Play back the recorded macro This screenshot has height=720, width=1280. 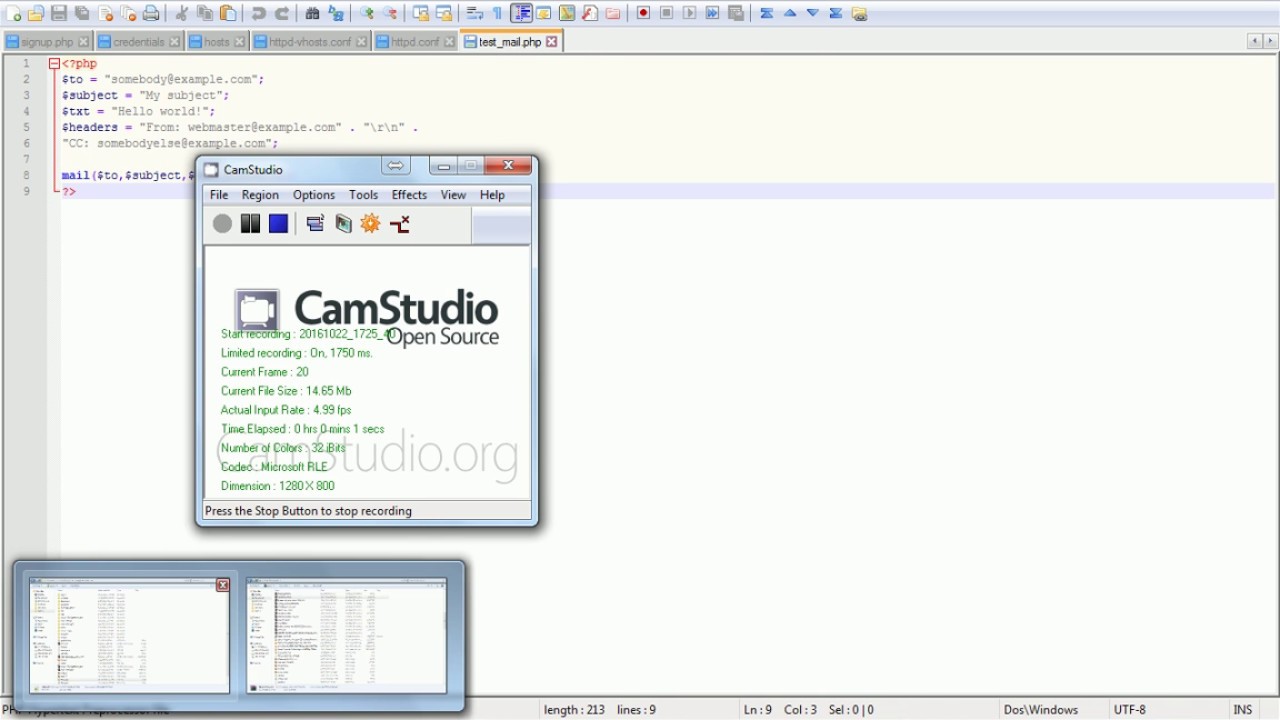tap(688, 14)
